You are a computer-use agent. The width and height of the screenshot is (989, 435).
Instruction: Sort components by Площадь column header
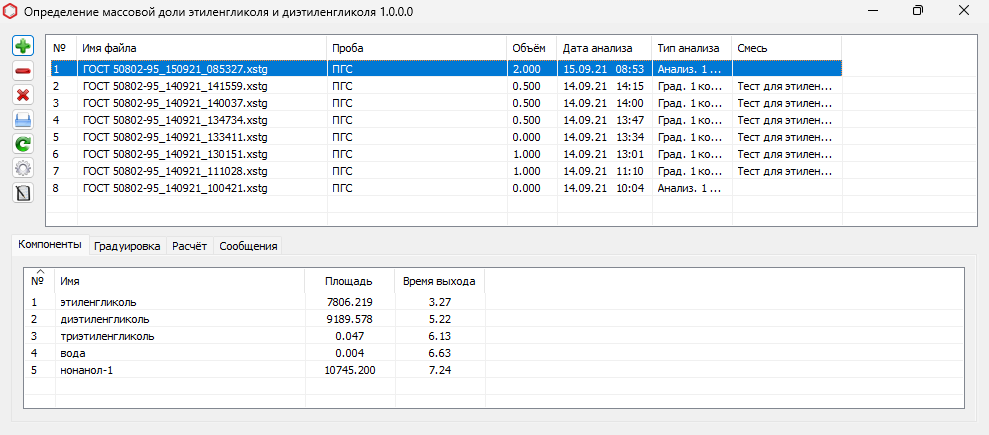tap(349, 281)
